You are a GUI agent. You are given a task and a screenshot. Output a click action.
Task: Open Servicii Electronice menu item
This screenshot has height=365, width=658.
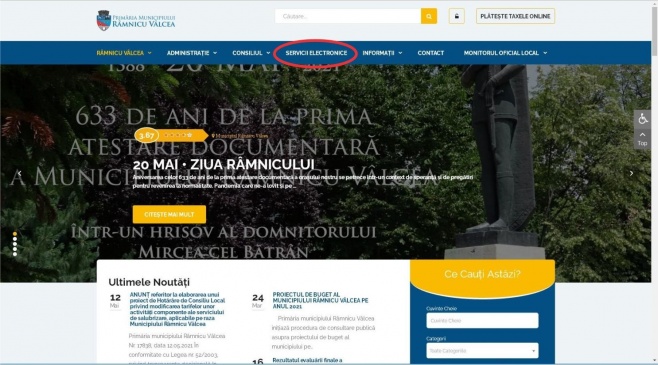[x=316, y=53]
